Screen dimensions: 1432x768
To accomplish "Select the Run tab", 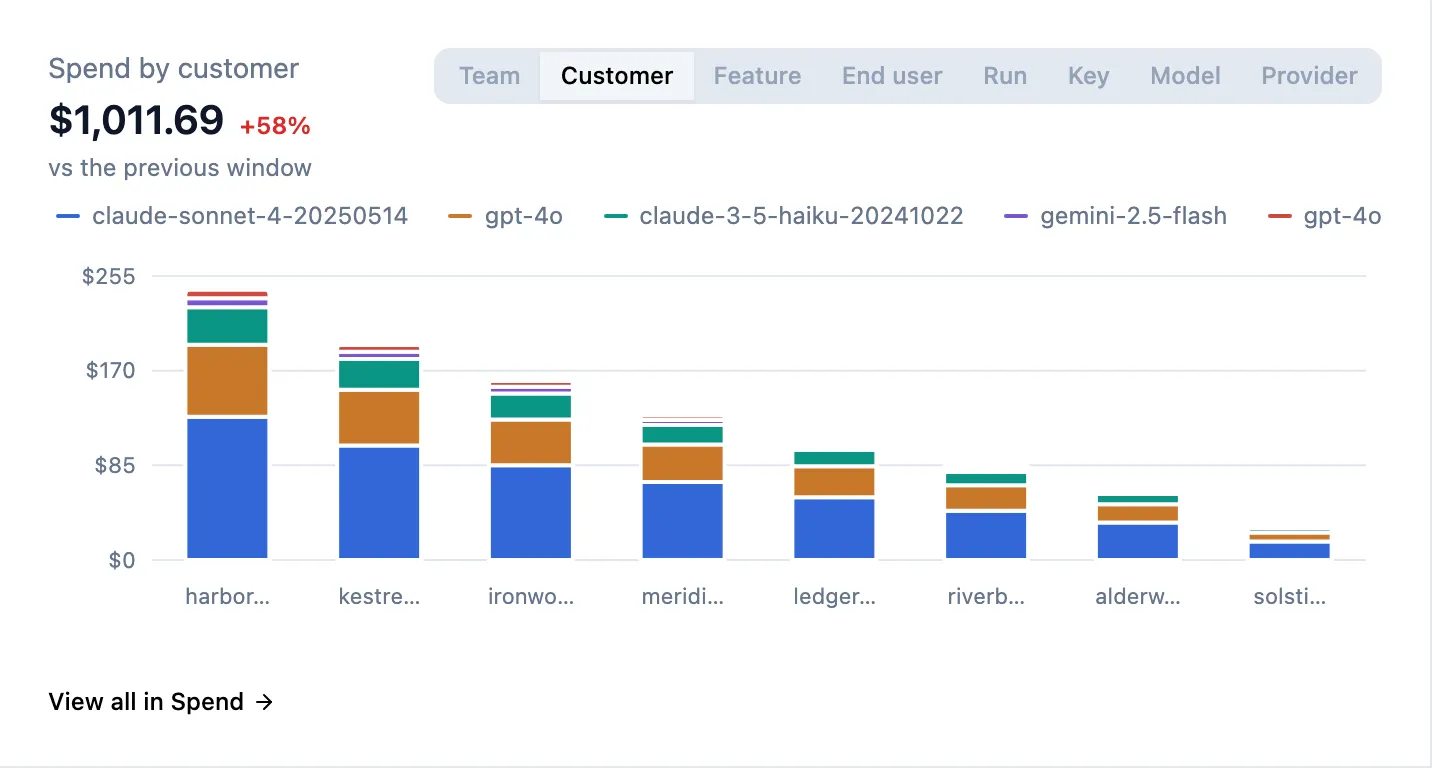I will [x=1005, y=76].
